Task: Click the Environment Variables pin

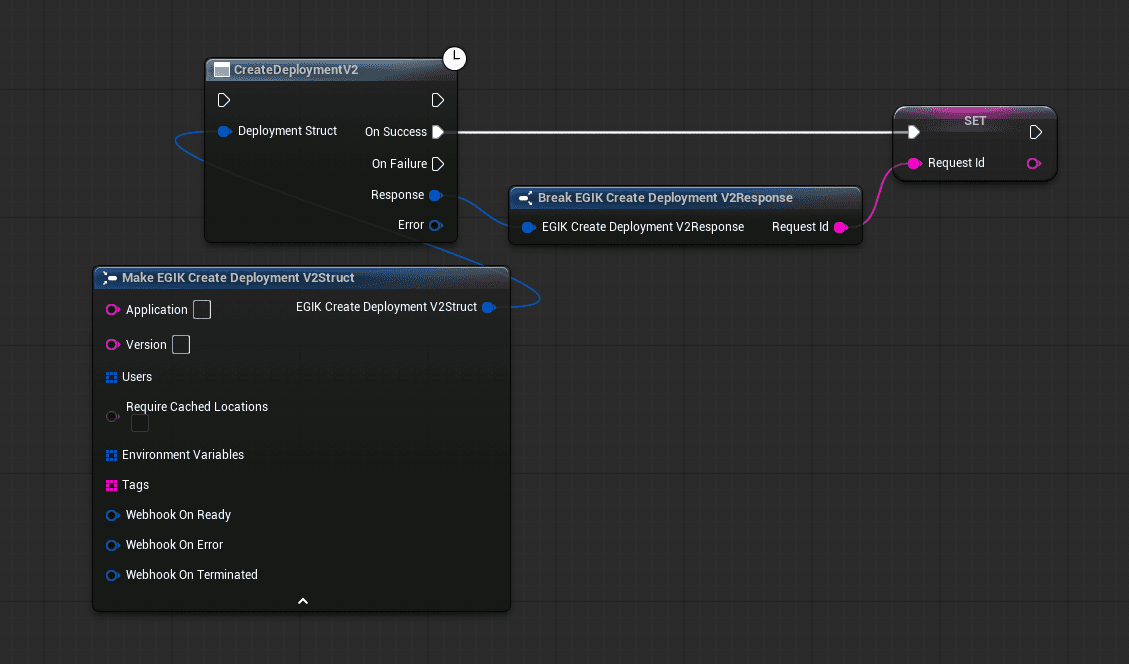Action: pyautogui.click(x=111, y=455)
